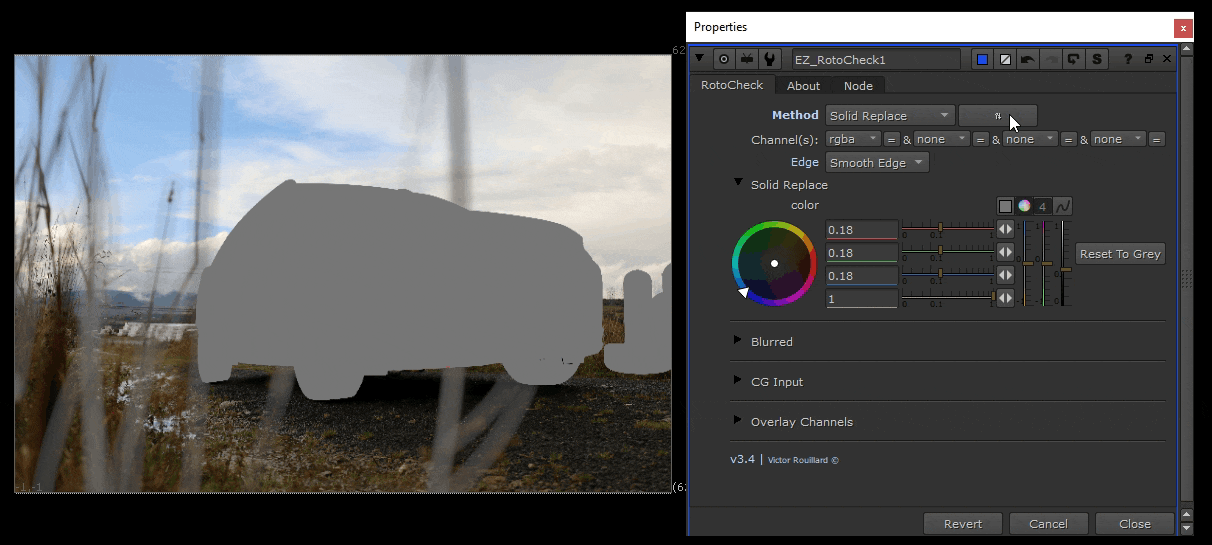Click the animation curve button for color
This screenshot has height=545, width=1212.
1063,206
